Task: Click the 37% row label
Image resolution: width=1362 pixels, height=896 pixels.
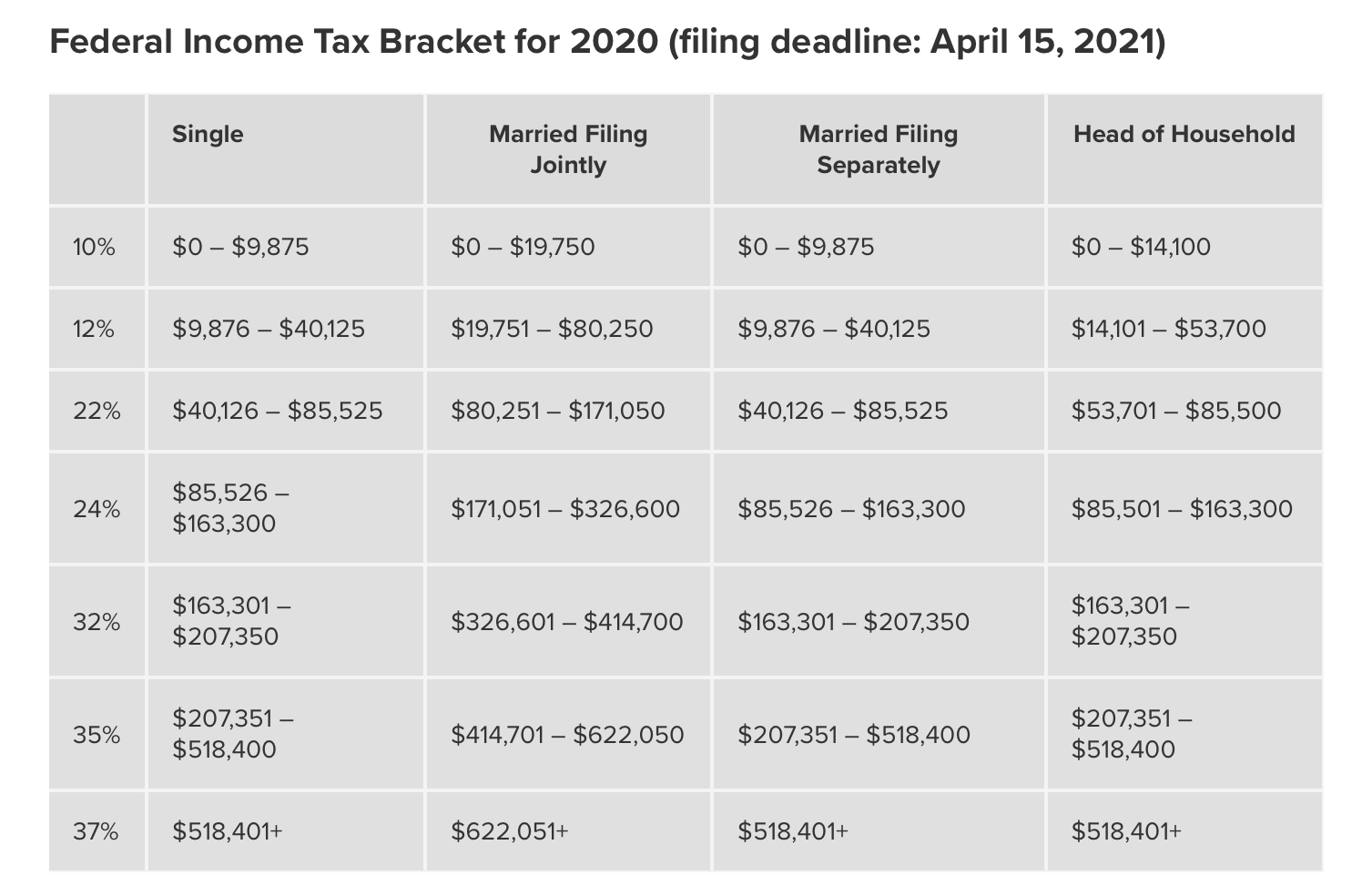Action: pyautogui.click(x=96, y=830)
